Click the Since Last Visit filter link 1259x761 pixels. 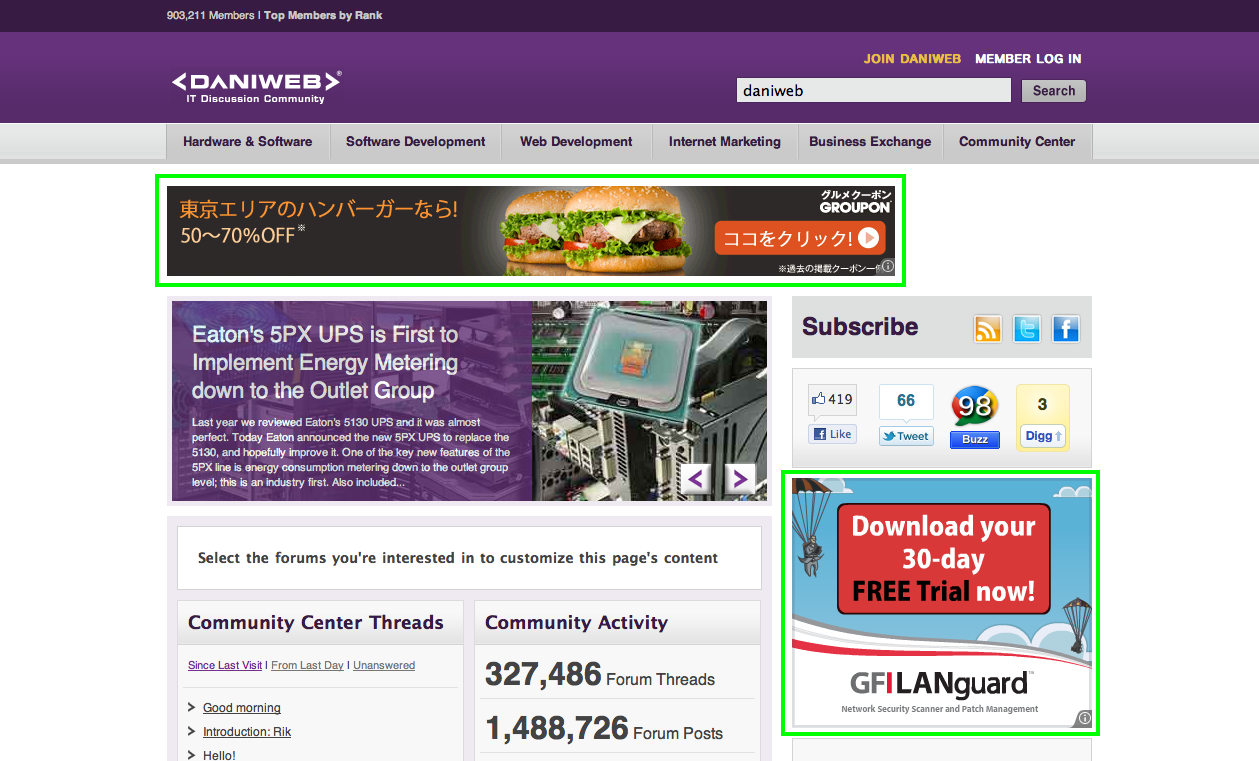225,665
